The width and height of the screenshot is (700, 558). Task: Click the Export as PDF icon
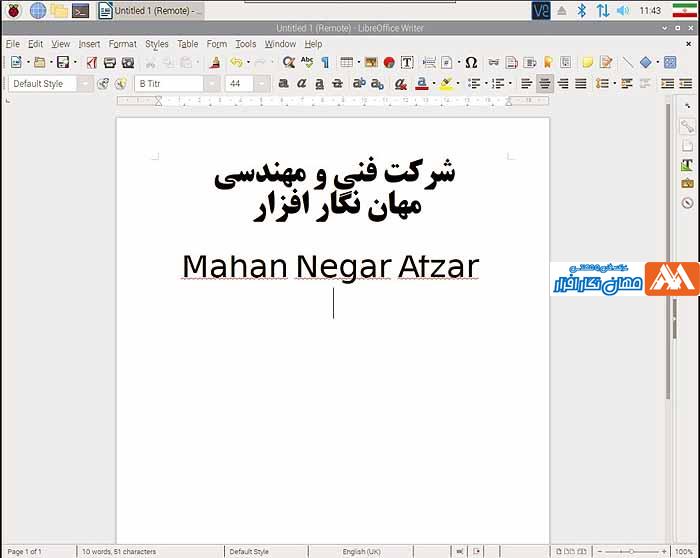[x=92, y=62]
